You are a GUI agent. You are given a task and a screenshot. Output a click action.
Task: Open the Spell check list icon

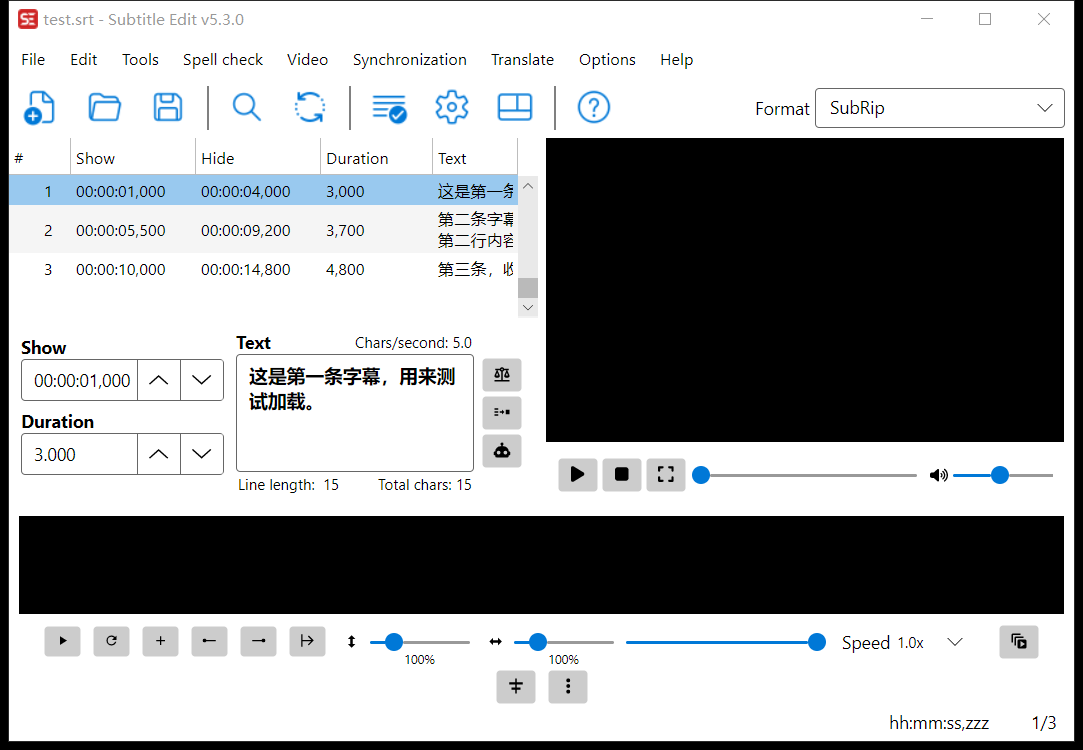click(389, 108)
